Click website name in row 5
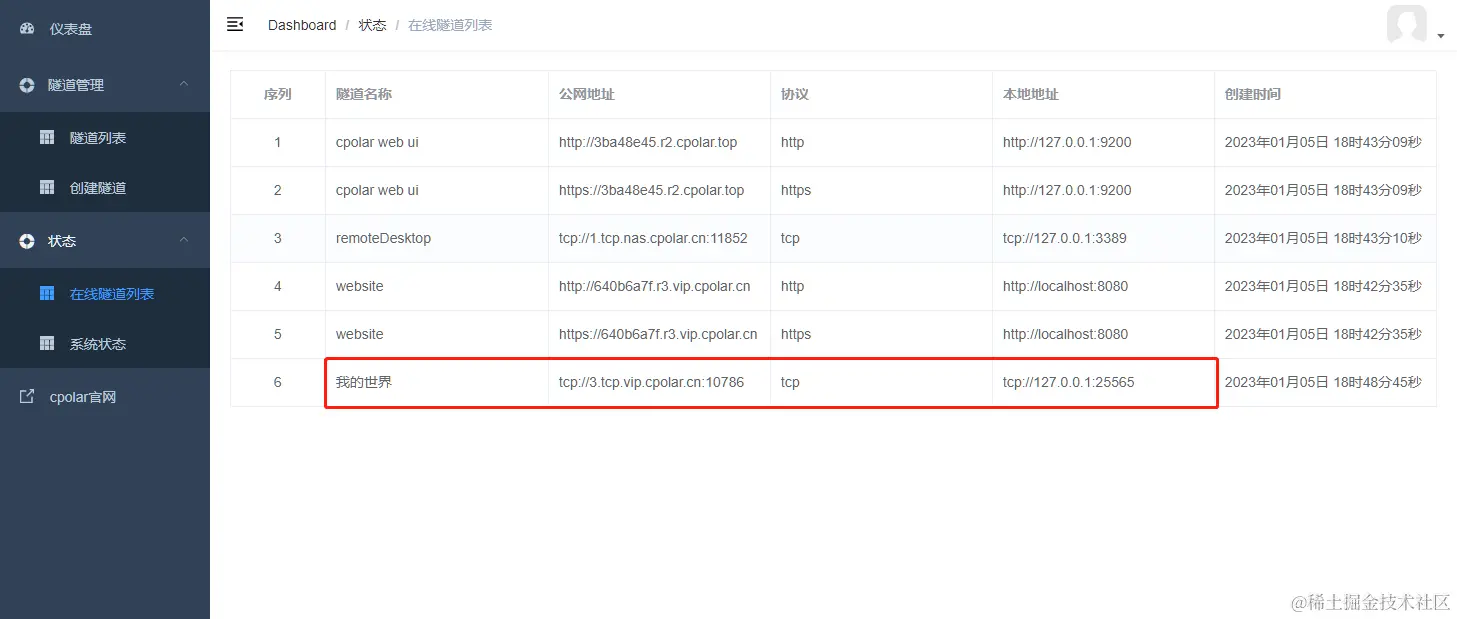The width and height of the screenshot is (1457, 619). (360, 334)
